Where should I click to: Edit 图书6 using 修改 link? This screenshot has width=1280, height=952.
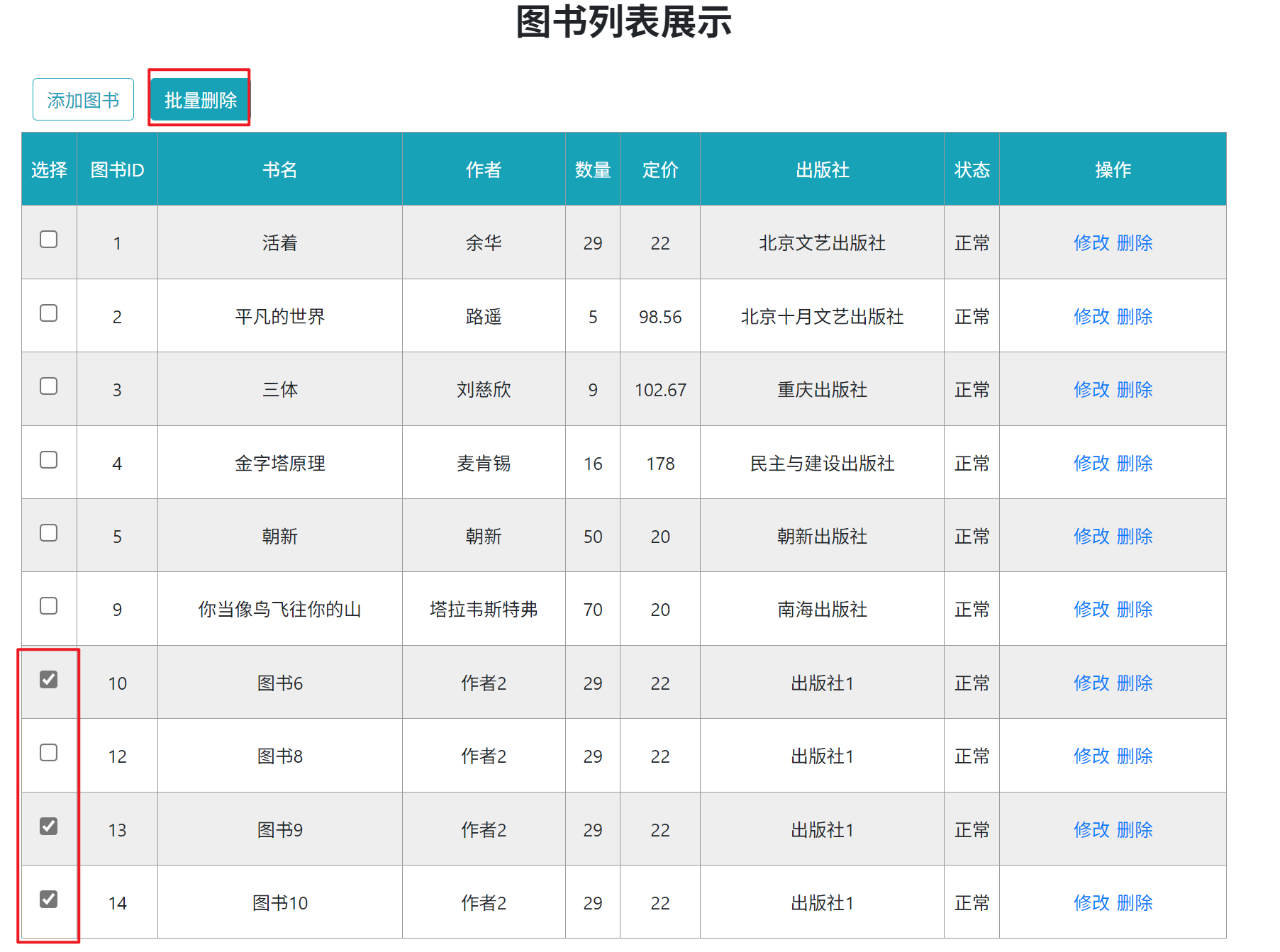pos(1091,683)
